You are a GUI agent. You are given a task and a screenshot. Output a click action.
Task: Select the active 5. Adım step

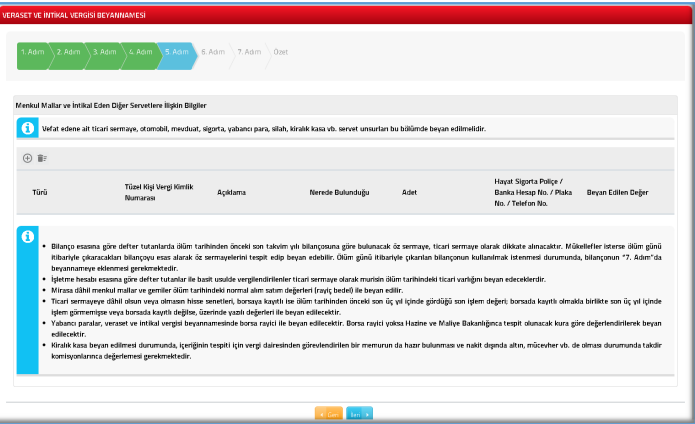(177, 51)
